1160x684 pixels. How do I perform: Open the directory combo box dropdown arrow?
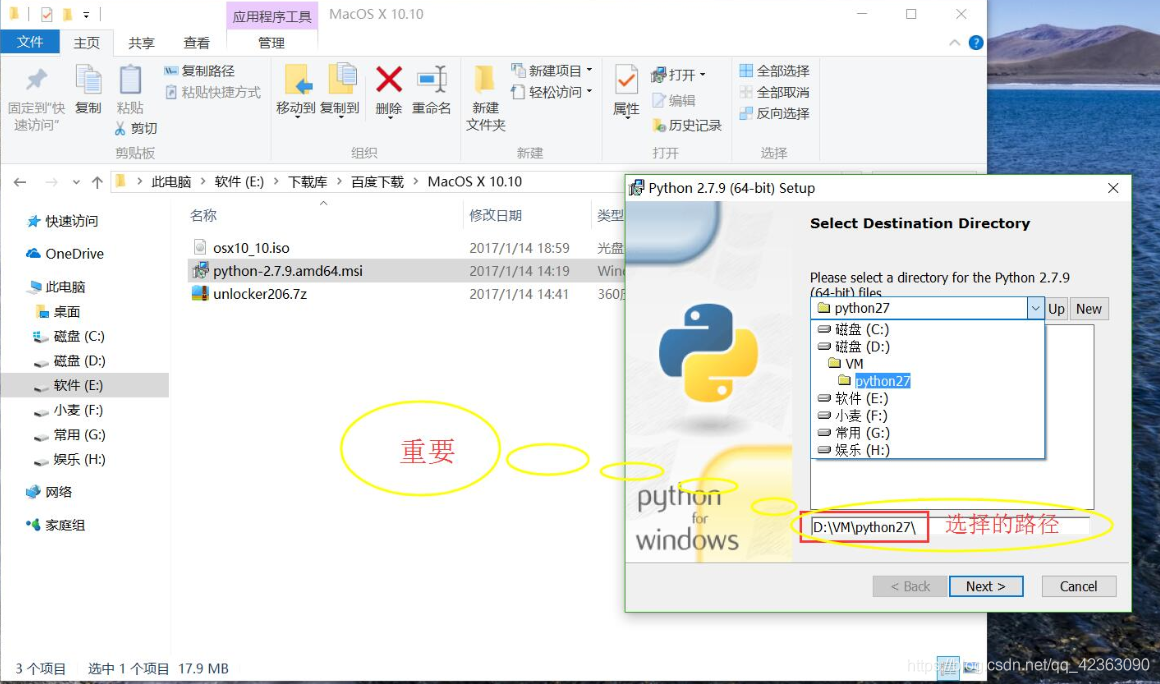click(1035, 308)
